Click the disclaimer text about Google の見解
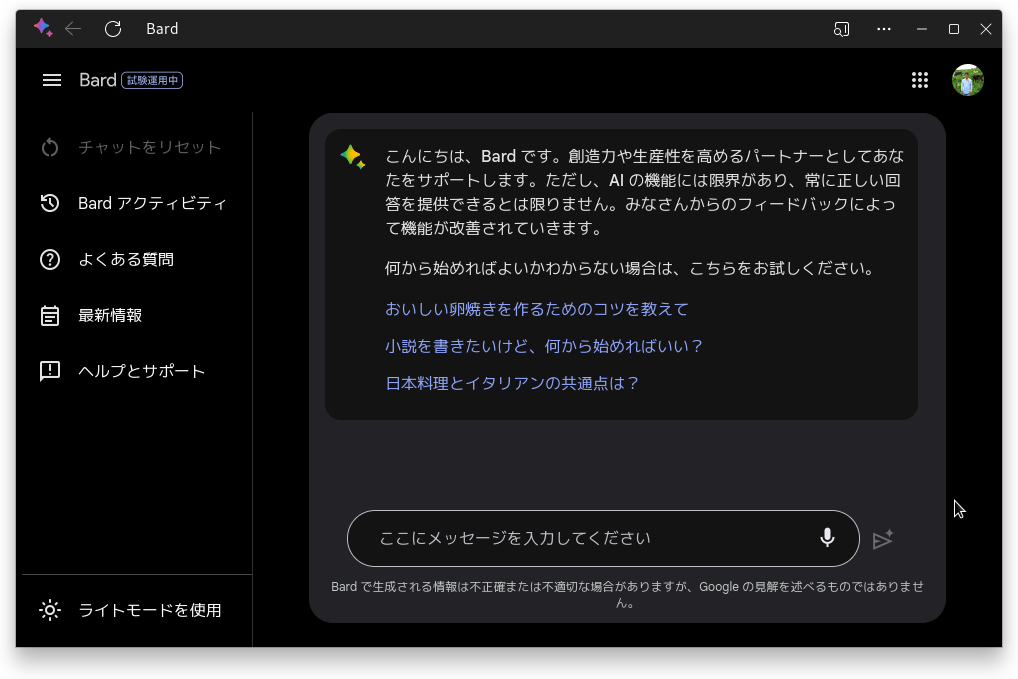The image size is (1018, 679). 627,594
